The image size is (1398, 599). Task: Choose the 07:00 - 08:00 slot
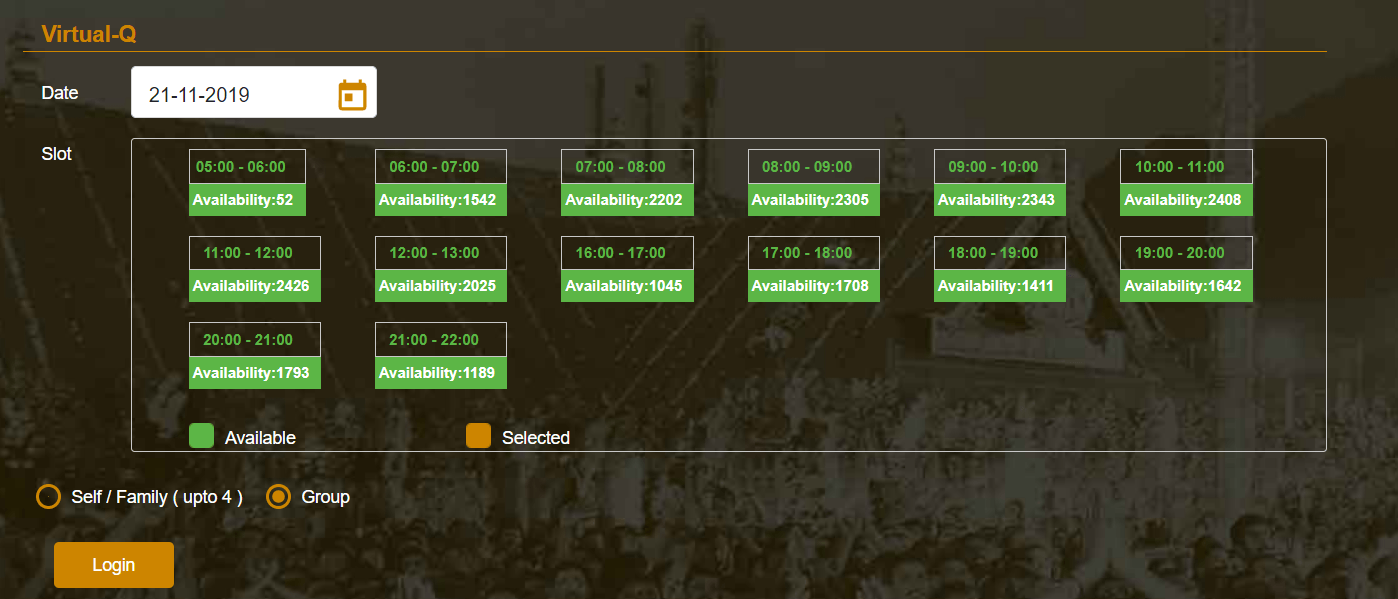point(627,167)
